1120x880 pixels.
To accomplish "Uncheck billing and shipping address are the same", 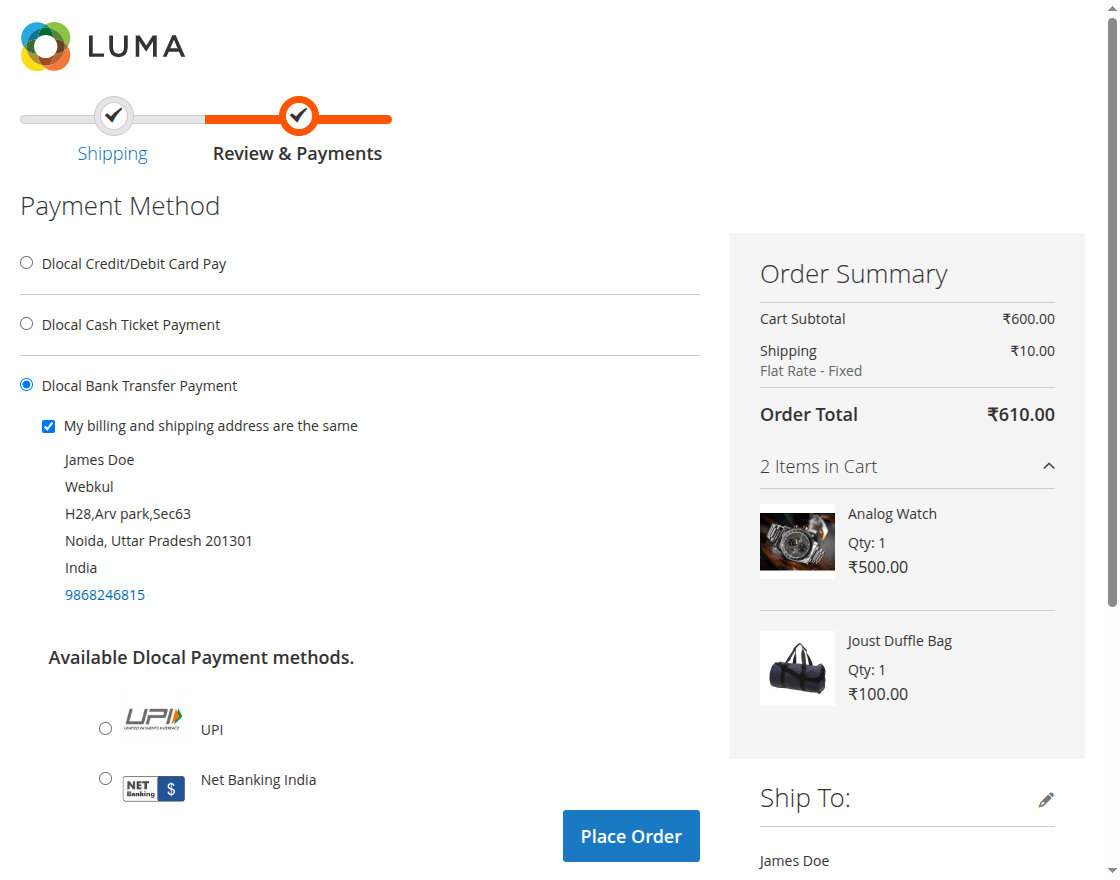I will 49,426.
